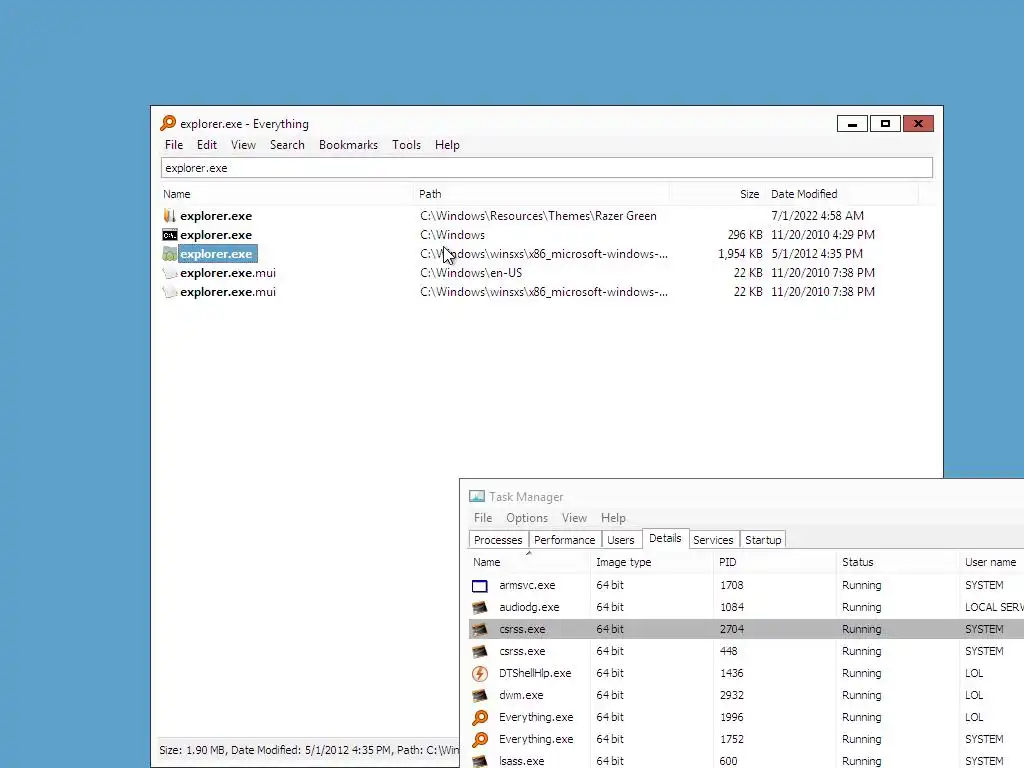Sort Task Manager by Image type column

652,562
